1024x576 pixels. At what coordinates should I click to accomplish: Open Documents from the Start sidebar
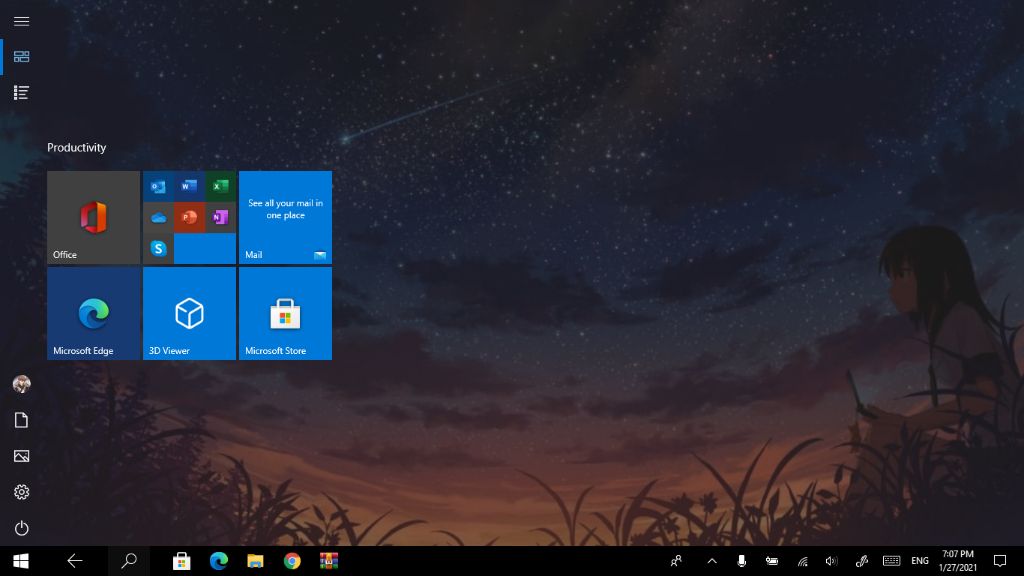22,420
